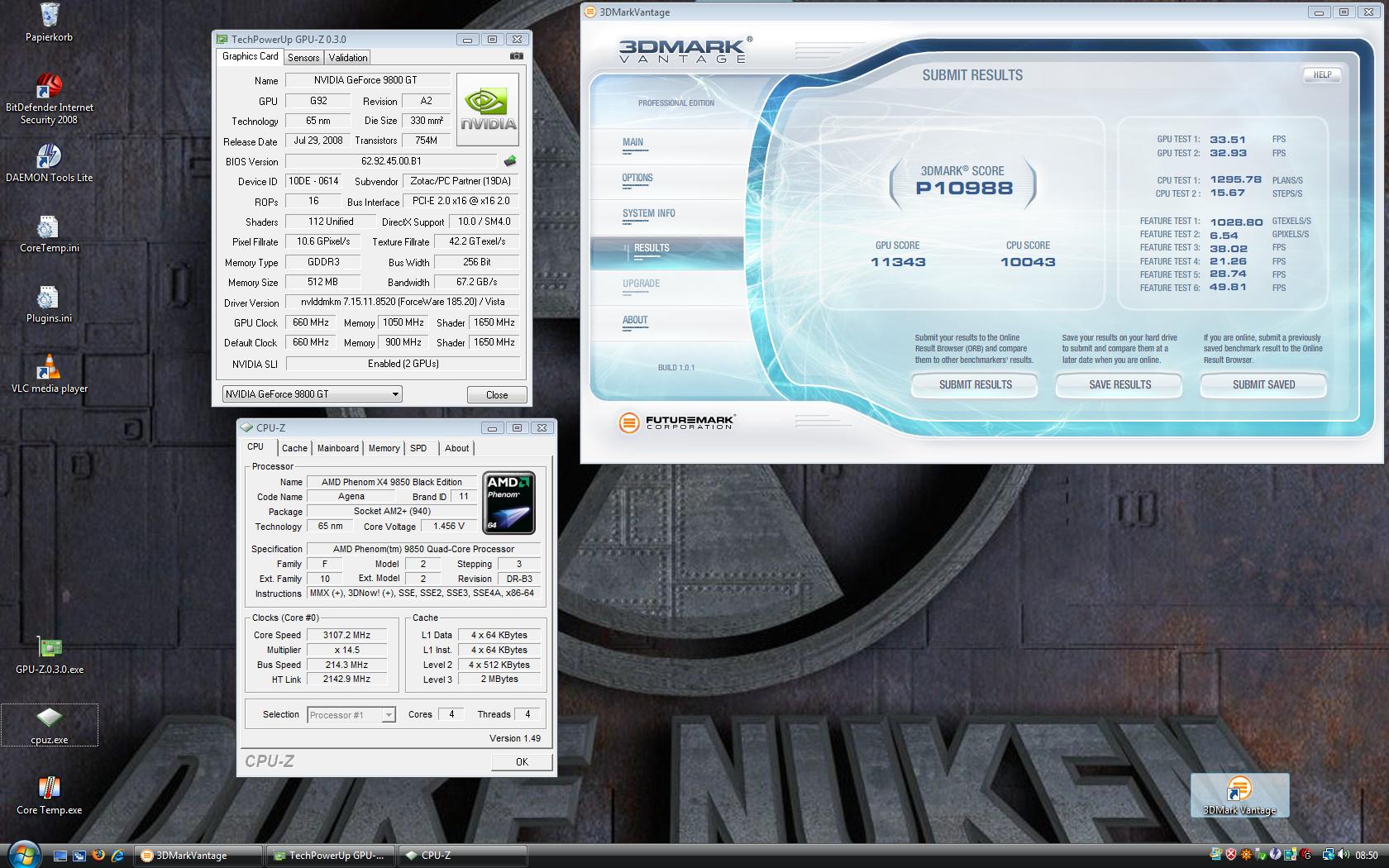Open the graphics card selection dropdown in GPU-Z
Screen dimensions: 1389x868
tap(312, 394)
